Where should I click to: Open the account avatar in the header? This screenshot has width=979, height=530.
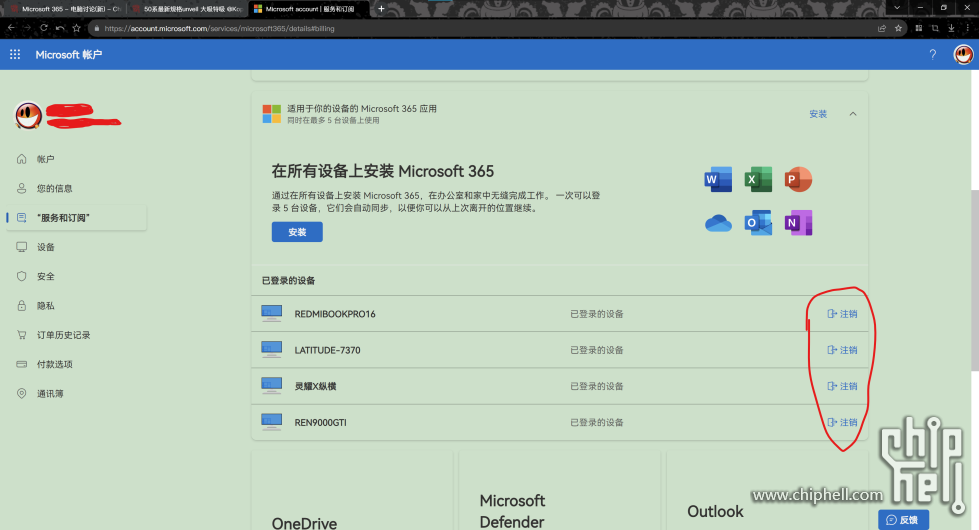(x=963, y=55)
